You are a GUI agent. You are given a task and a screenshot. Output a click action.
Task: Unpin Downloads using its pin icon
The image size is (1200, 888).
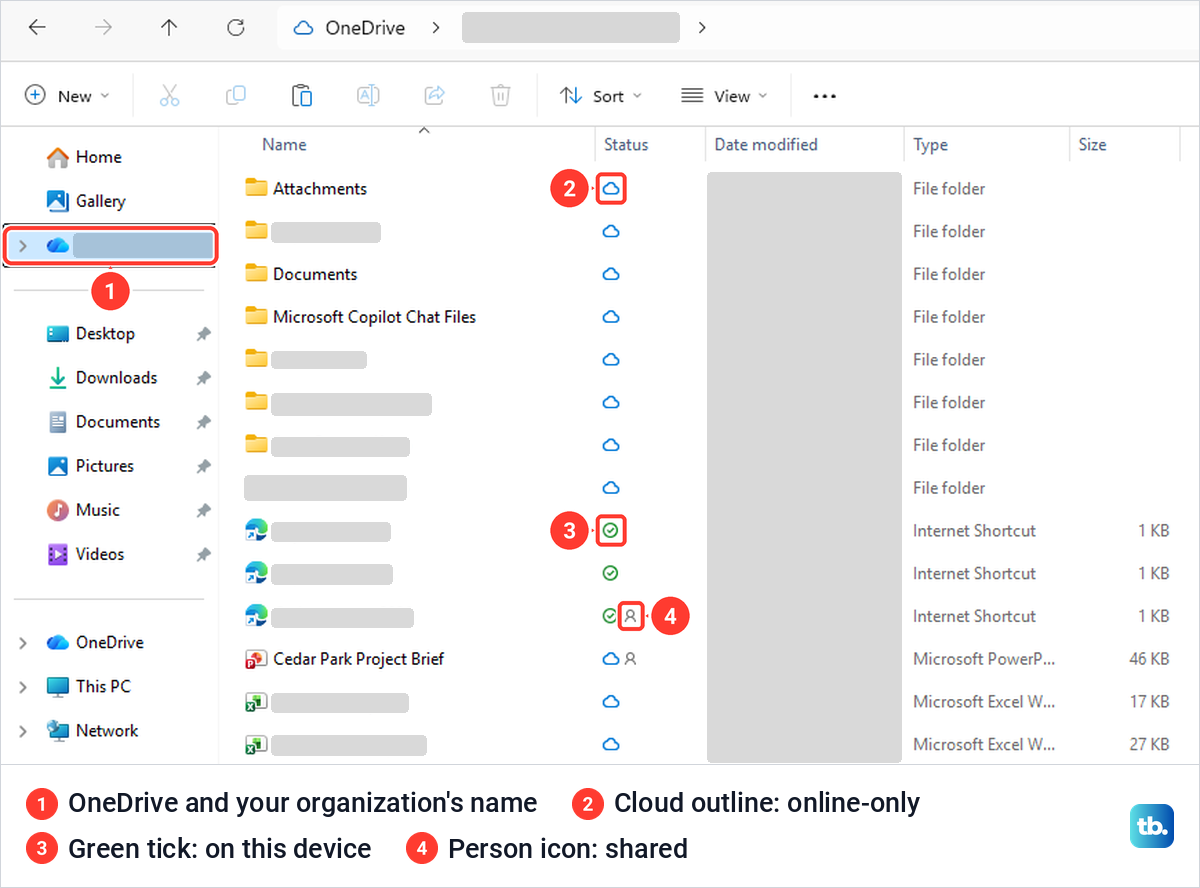[x=203, y=379]
